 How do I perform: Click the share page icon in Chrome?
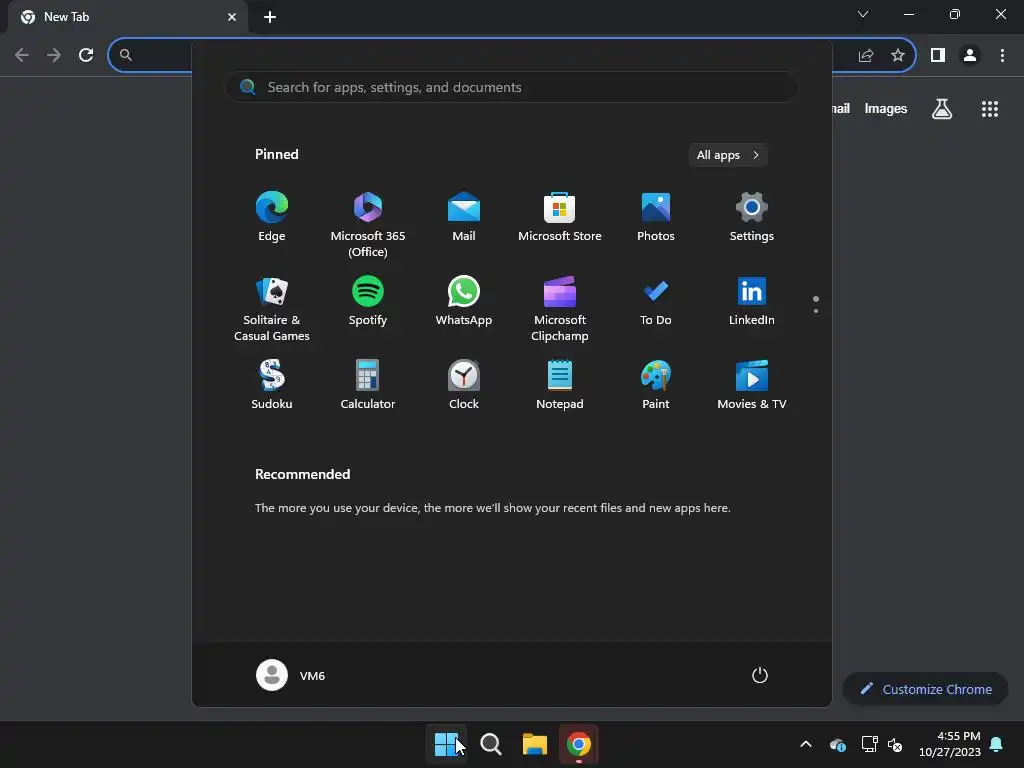coord(866,56)
